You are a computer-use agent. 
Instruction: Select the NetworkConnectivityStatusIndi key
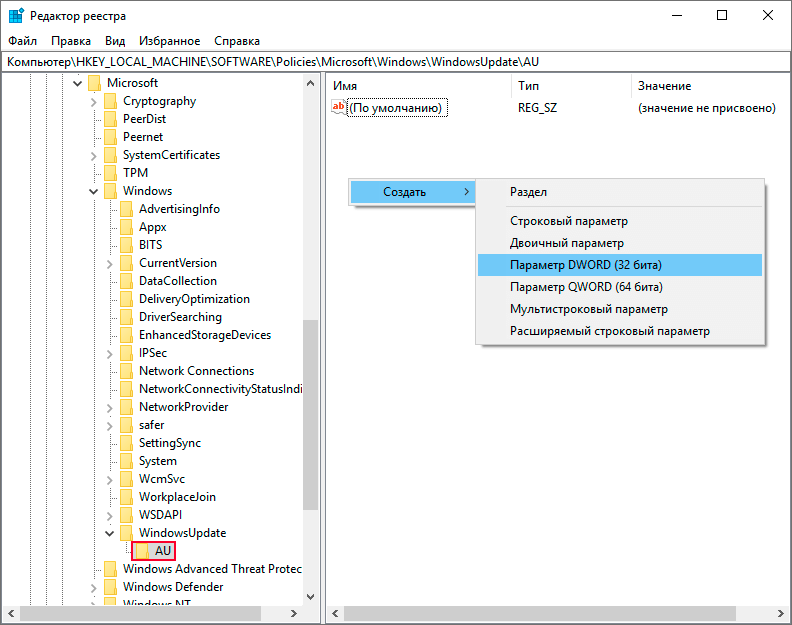(220, 389)
